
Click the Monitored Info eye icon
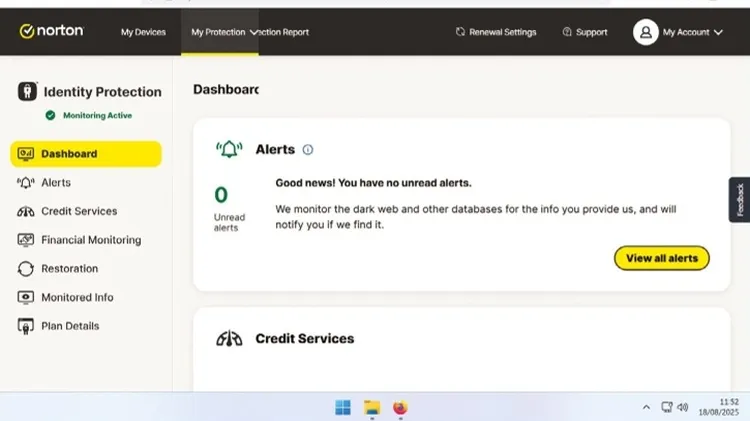(25, 297)
